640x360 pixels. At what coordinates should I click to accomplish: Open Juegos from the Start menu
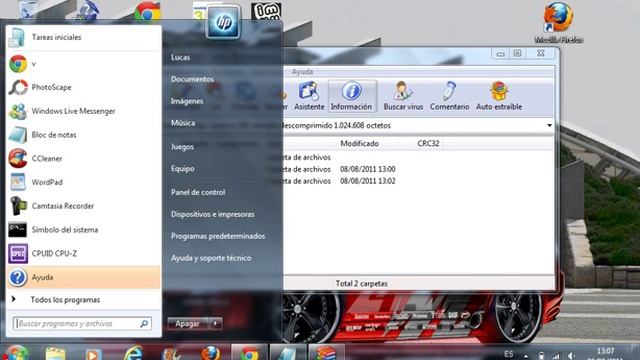pos(182,147)
